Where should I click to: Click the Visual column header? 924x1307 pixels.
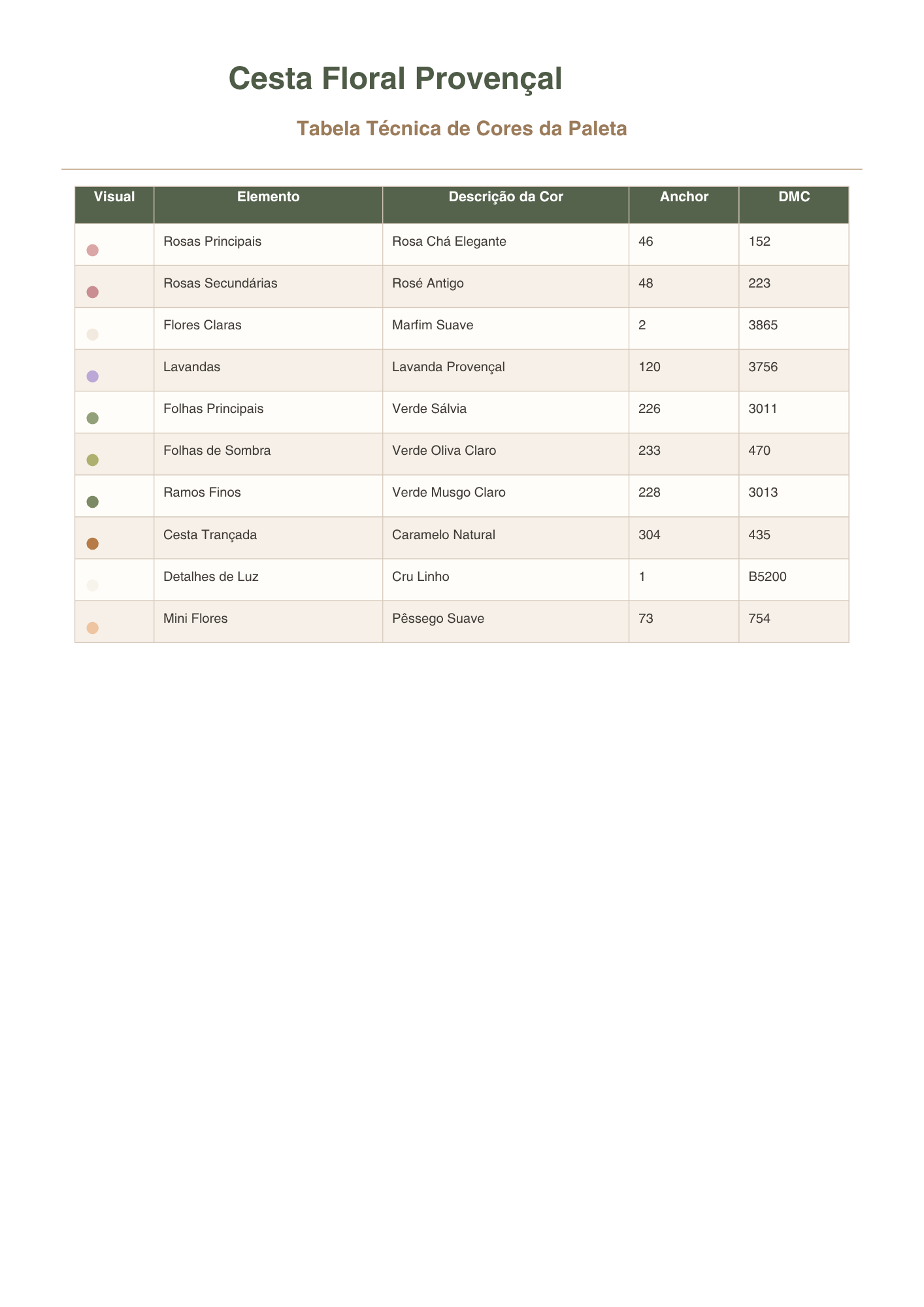114,197
